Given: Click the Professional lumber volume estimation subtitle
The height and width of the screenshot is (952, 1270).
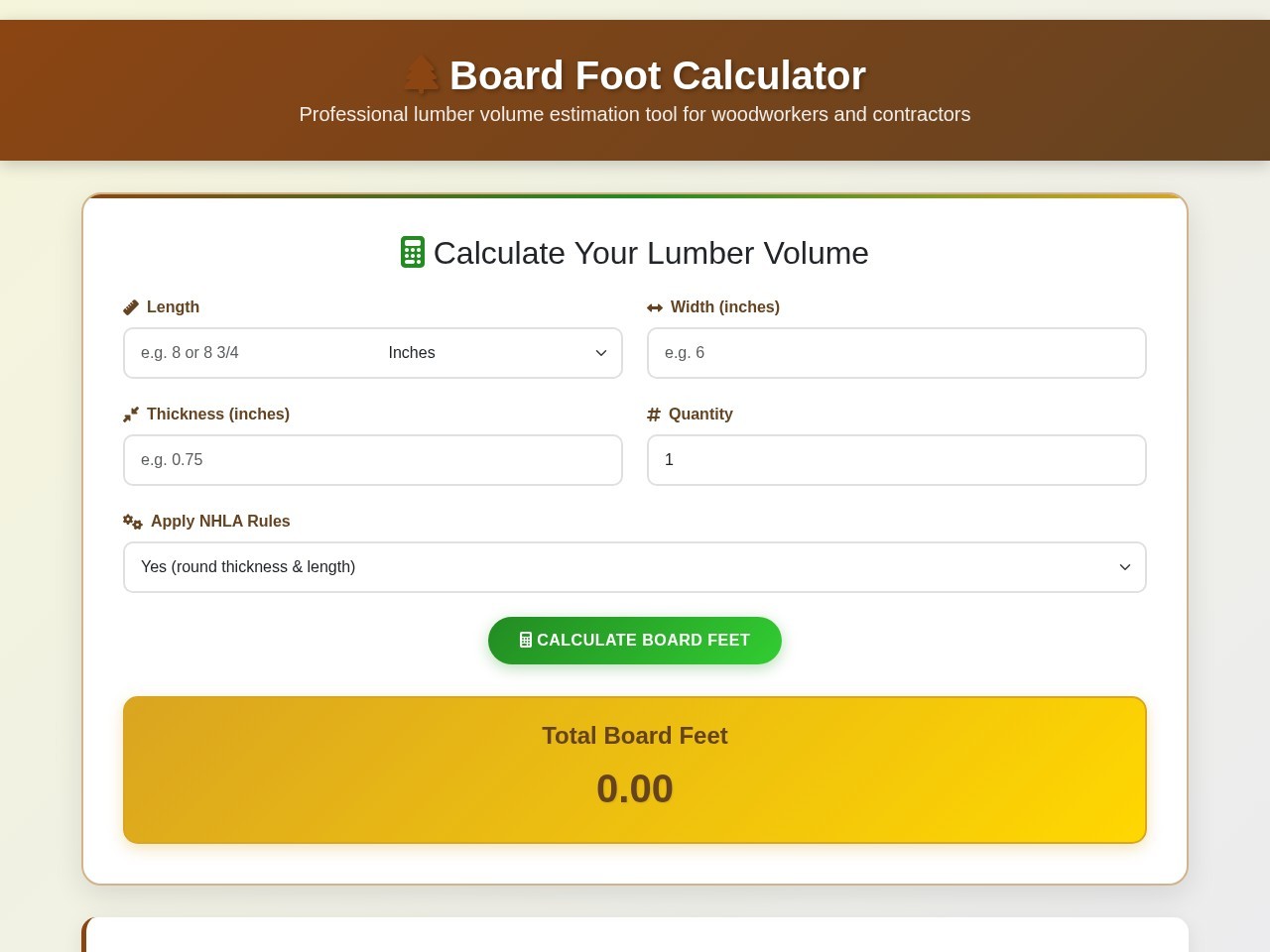Looking at the screenshot, I should click(635, 114).
